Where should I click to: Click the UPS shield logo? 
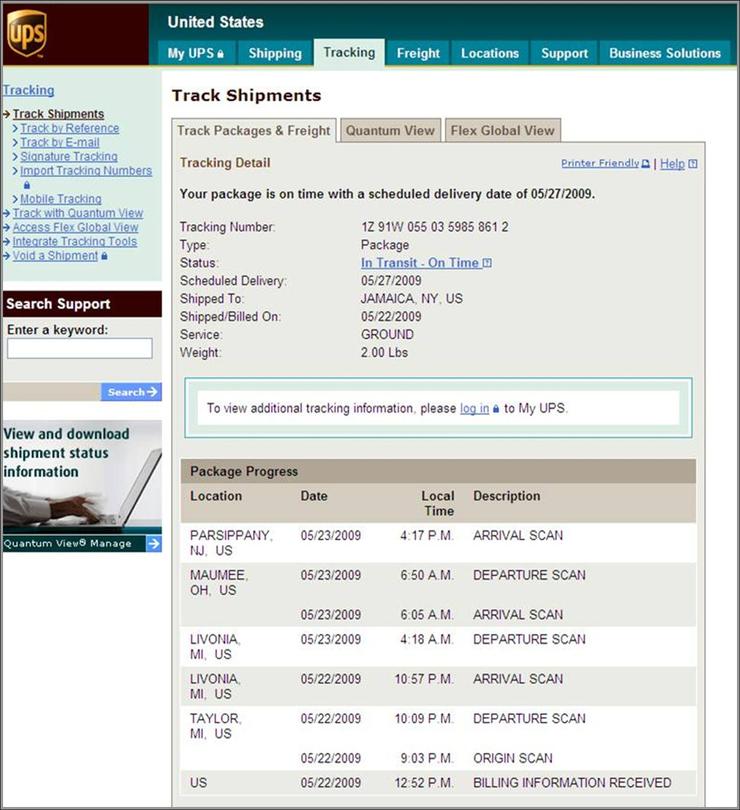point(27,34)
